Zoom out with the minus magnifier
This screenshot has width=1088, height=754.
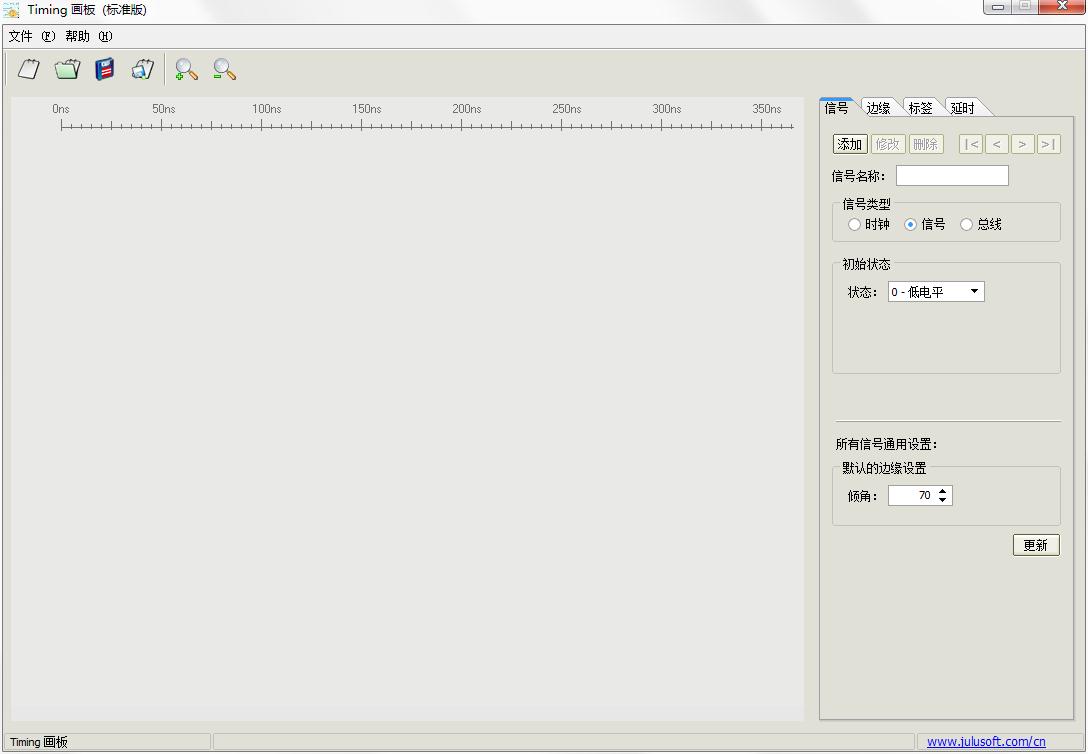pyautogui.click(x=224, y=69)
